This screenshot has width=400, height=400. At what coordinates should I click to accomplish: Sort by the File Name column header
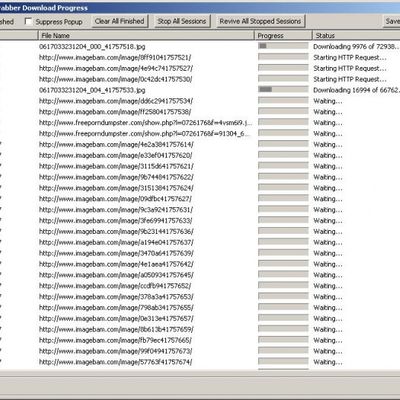click(x=146, y=35)
